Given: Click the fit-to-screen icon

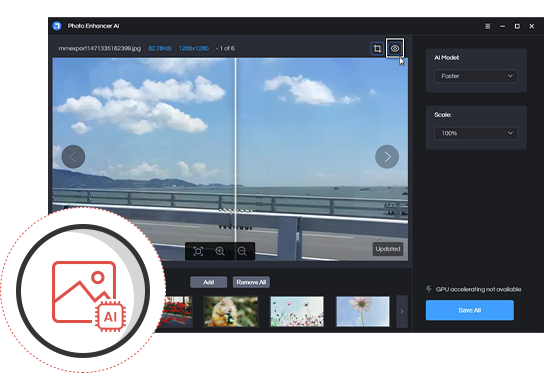Looking at the screenshot, I should click(198, 251).
